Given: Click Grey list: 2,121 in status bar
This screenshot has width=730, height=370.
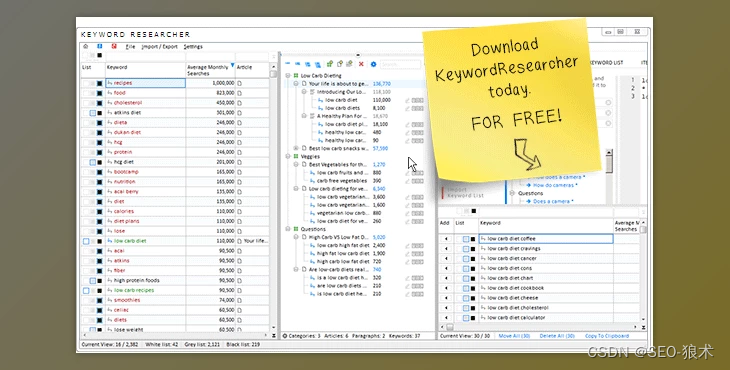Looking at the screenshot, I should click(202, 345).
